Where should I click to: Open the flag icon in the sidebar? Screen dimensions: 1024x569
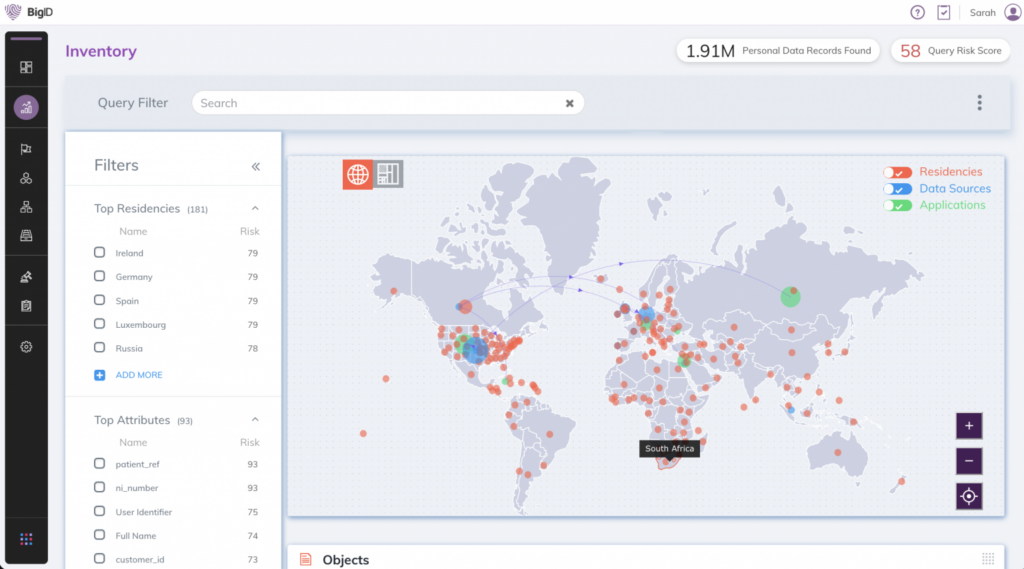click(x=26, y=149)
